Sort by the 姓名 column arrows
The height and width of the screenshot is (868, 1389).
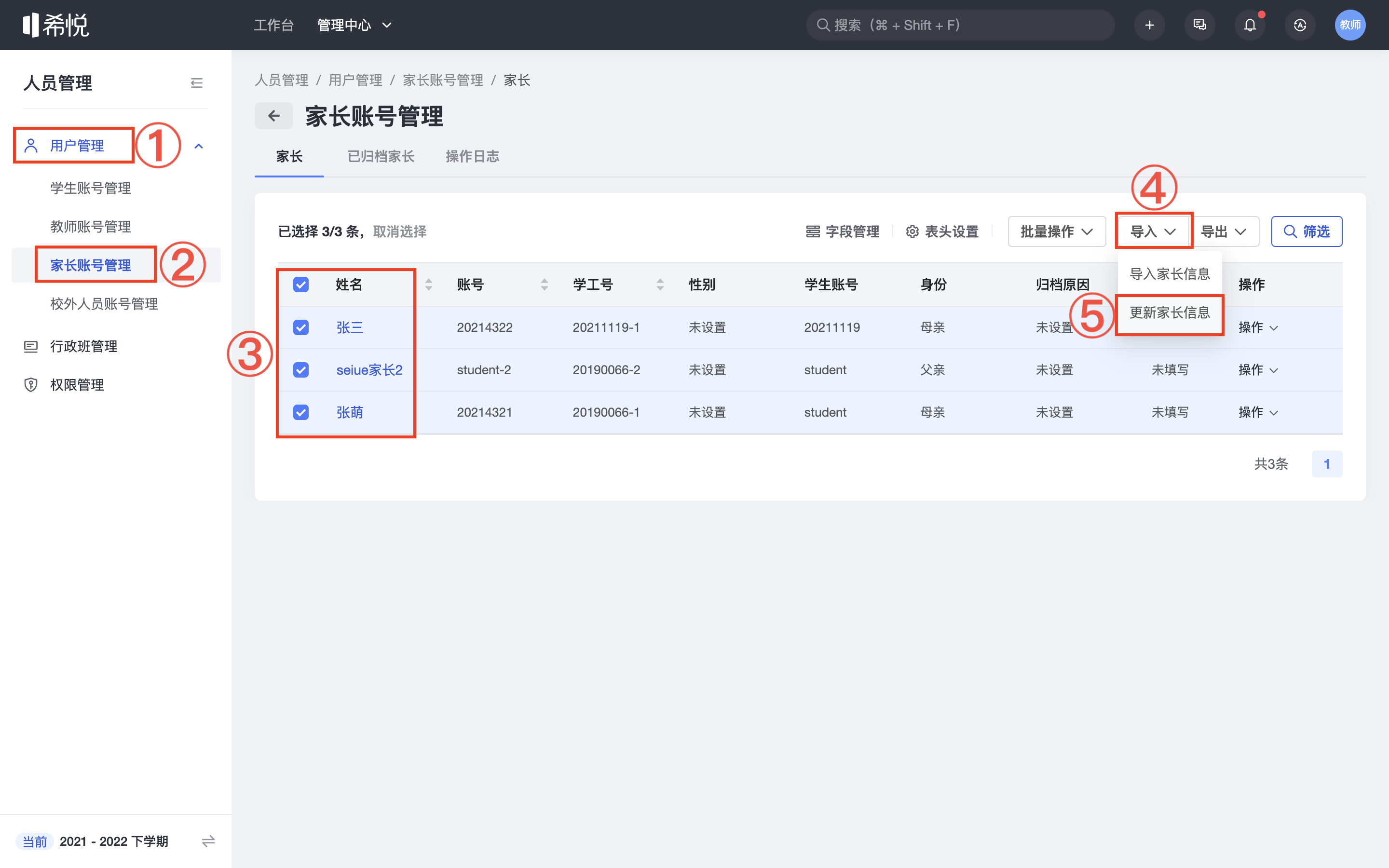pos(429,284)
